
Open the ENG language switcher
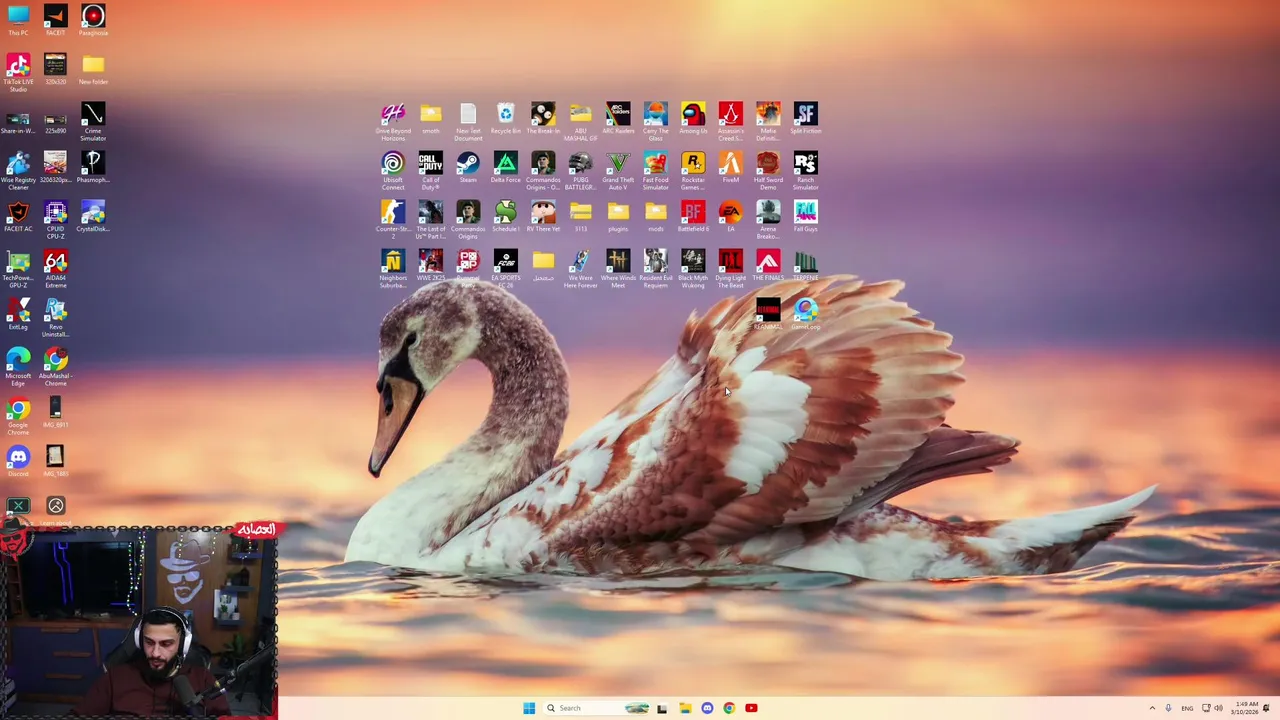[x=1187, y=708]
